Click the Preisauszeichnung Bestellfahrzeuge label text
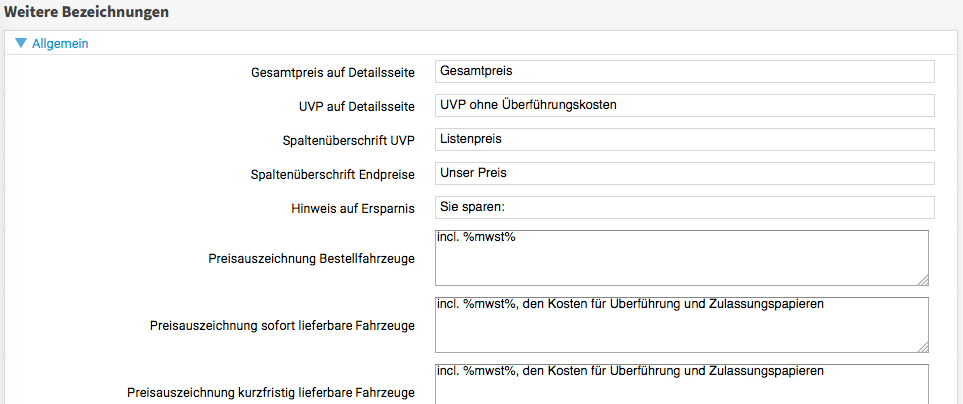Screen dimensions: 963x404 click(x=311, y=259)
